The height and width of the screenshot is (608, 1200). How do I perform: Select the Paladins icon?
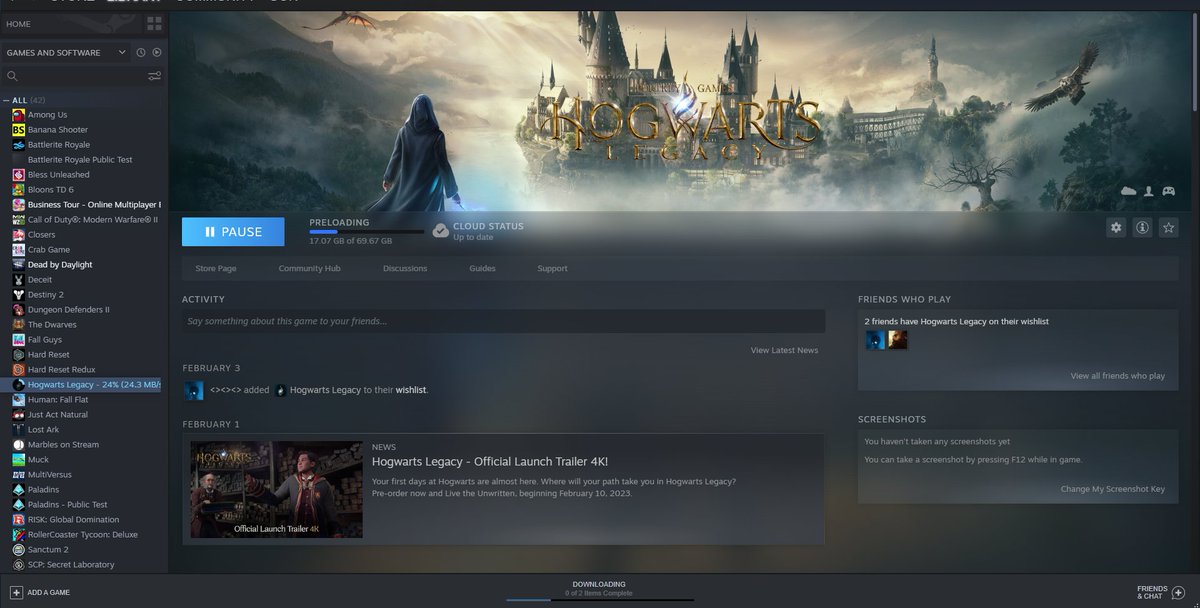[x=18, y=490]
